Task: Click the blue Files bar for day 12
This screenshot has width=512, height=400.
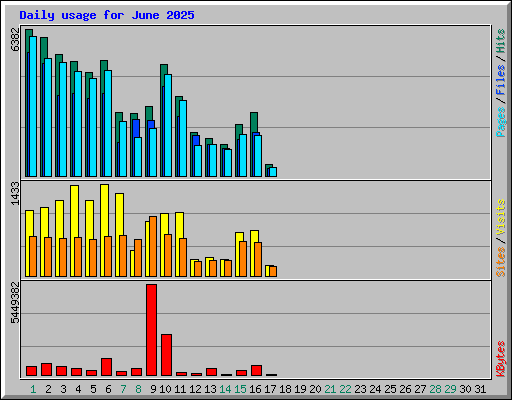Action: (x=196, y=140)
